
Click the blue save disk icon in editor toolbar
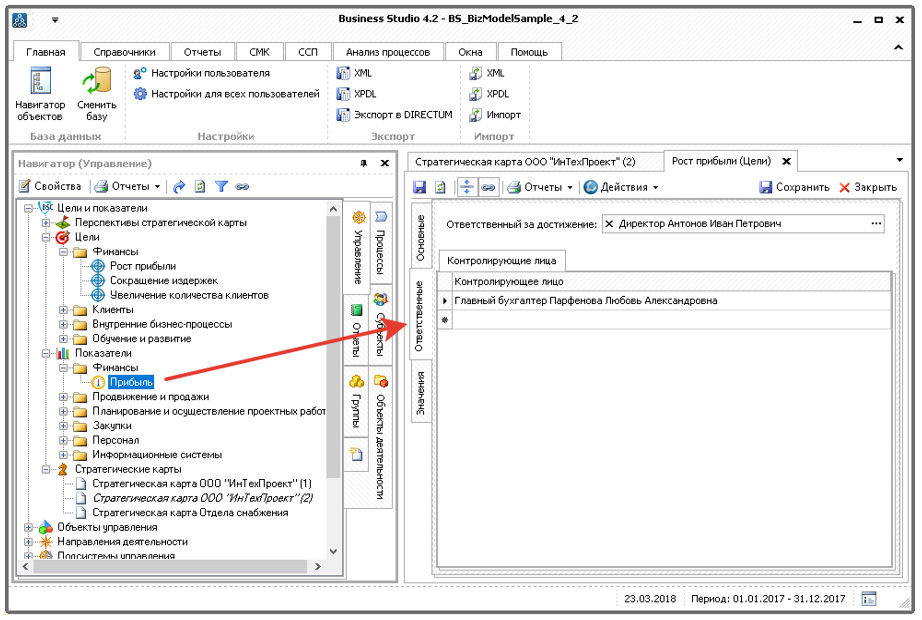coord(420,187)
